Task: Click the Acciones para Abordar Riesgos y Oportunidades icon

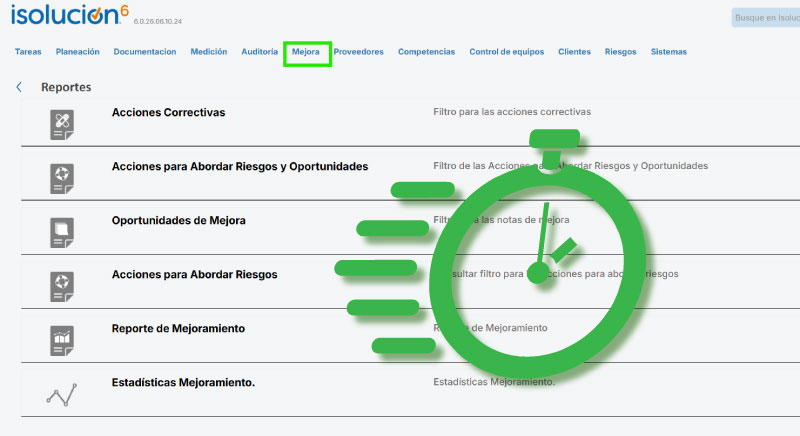Action: (x=62, y=178)
